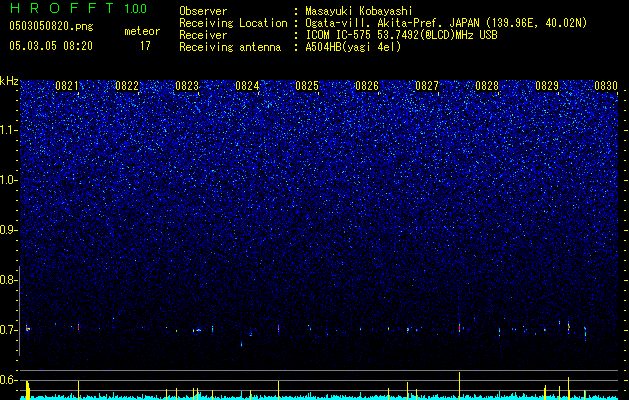Click the HROFFT program title

(x=63, y=8)
